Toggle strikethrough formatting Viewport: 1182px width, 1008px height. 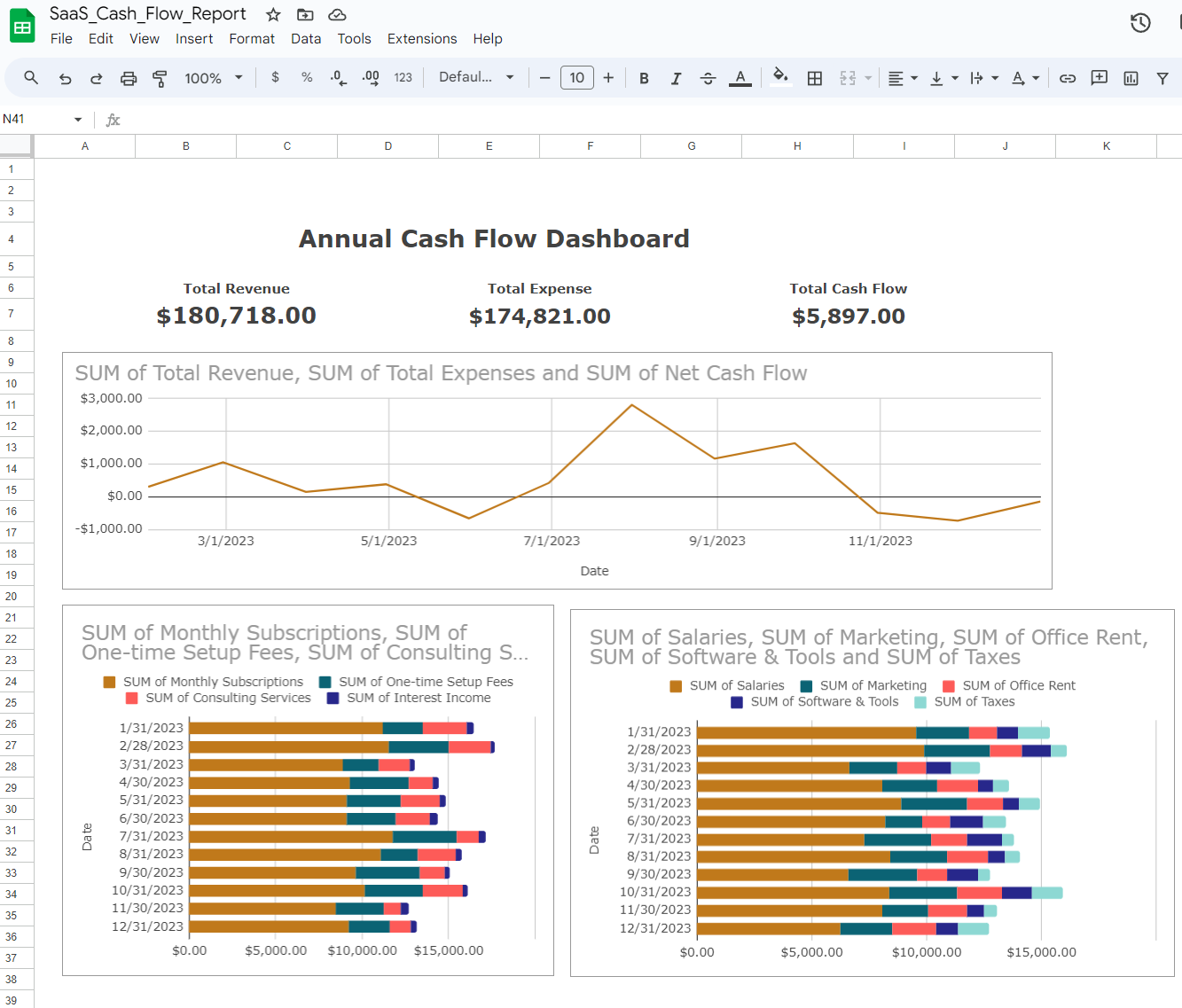point(708,78)
